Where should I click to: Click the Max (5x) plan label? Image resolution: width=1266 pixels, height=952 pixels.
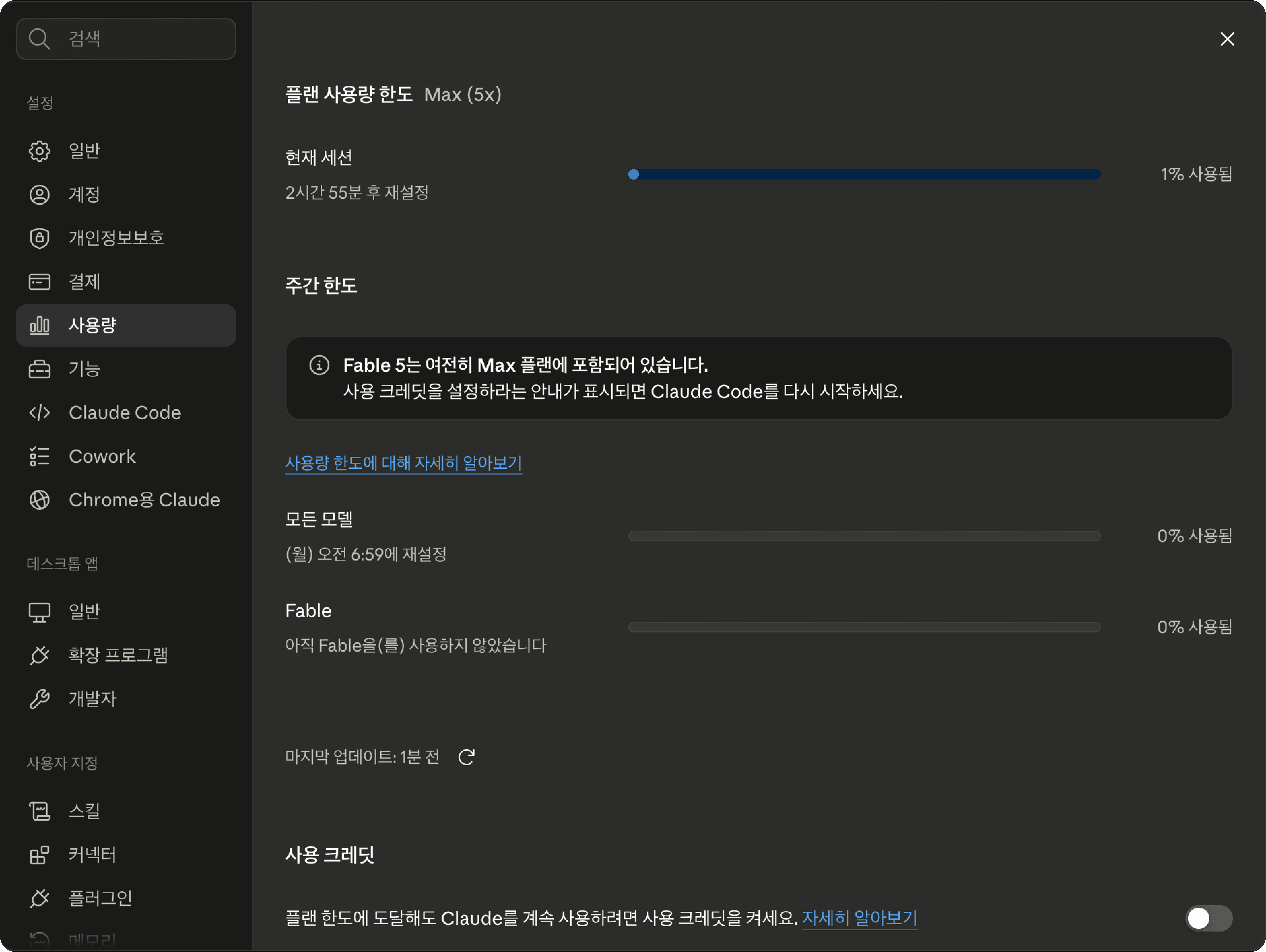tap(462, 94)
